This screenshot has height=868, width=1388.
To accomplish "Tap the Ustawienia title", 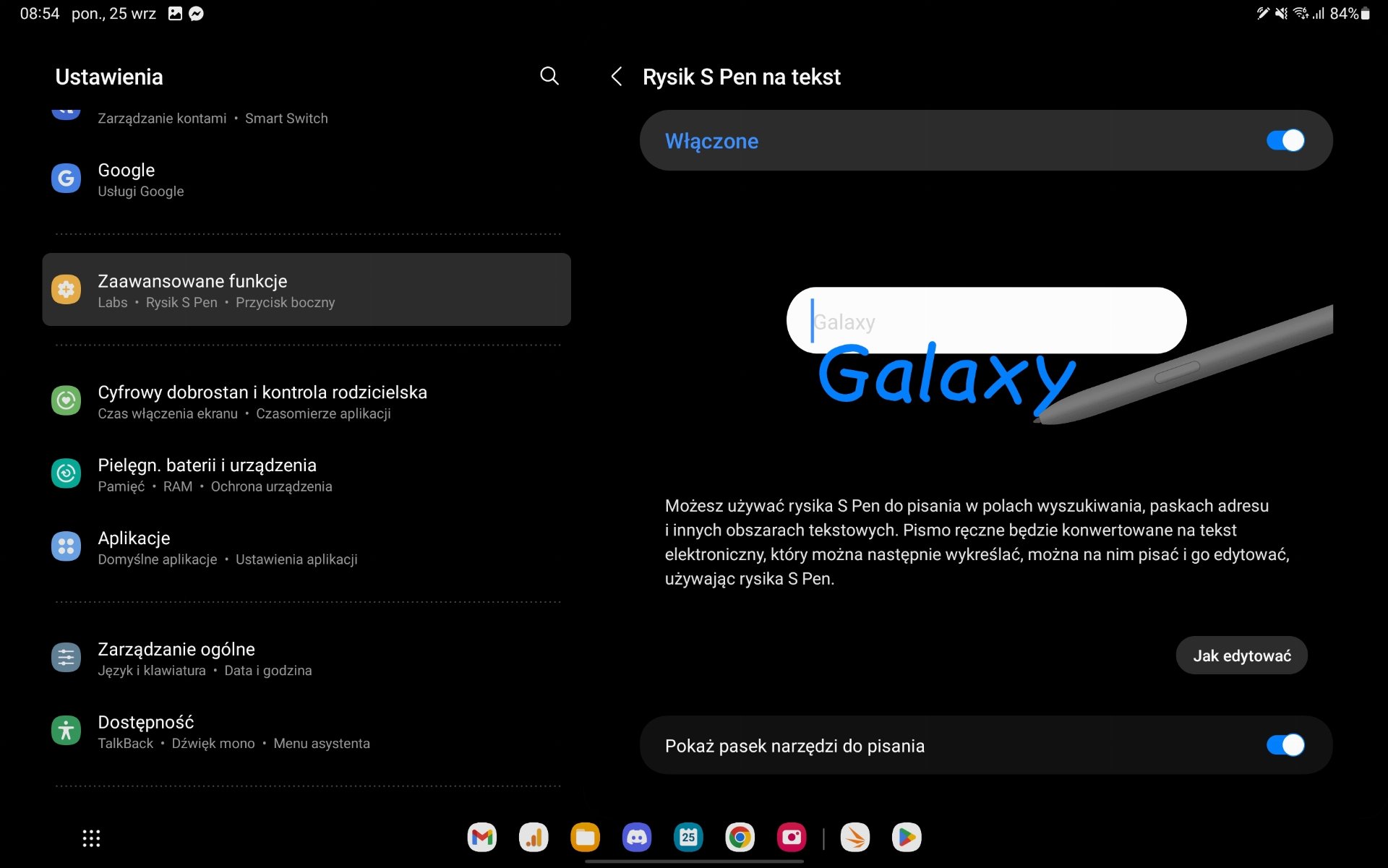I will pos(109,77).
